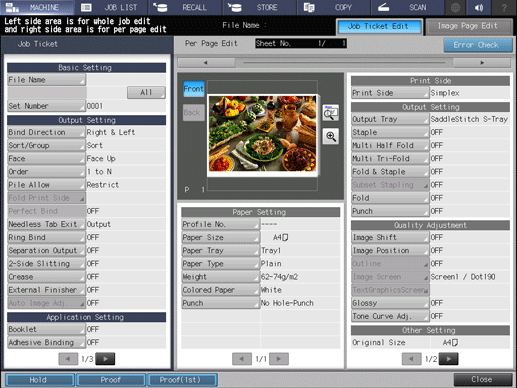Viewport: 517px width, 388px height.
Task: Open the Bind Direction setting
Action: click(46, 132)
